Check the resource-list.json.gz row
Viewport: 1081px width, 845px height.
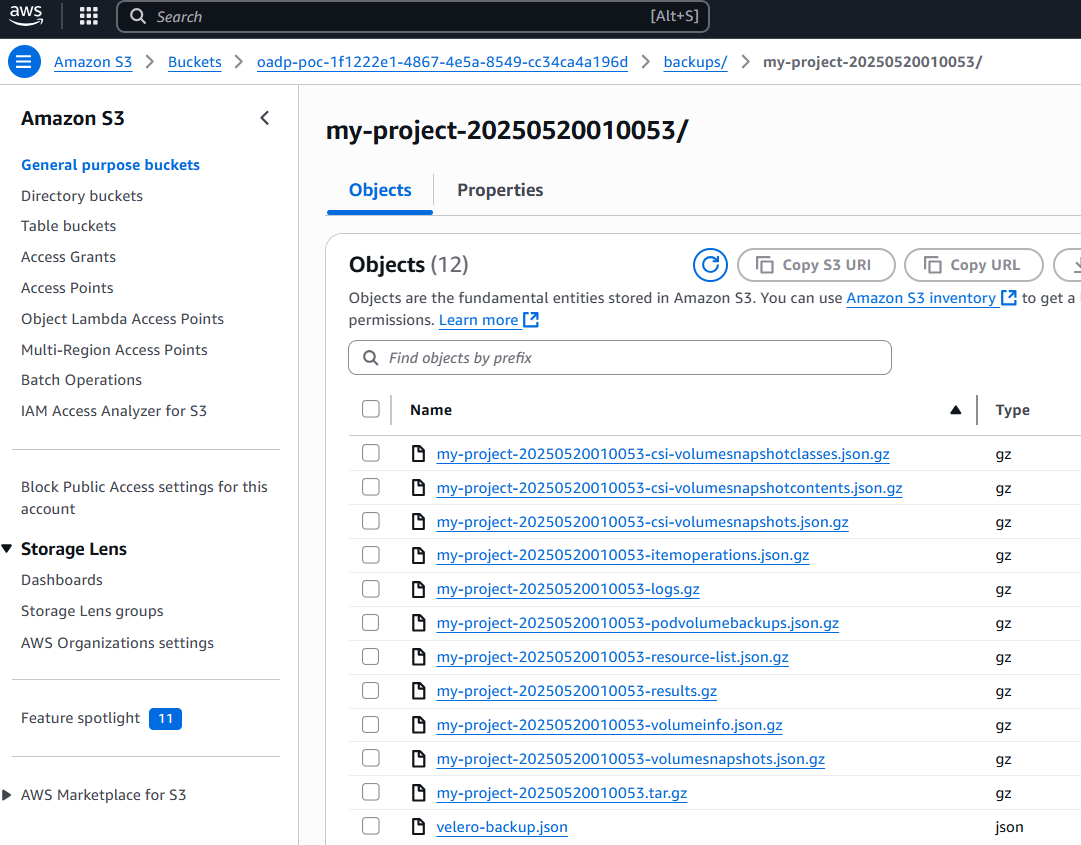[x=371, y=657]
